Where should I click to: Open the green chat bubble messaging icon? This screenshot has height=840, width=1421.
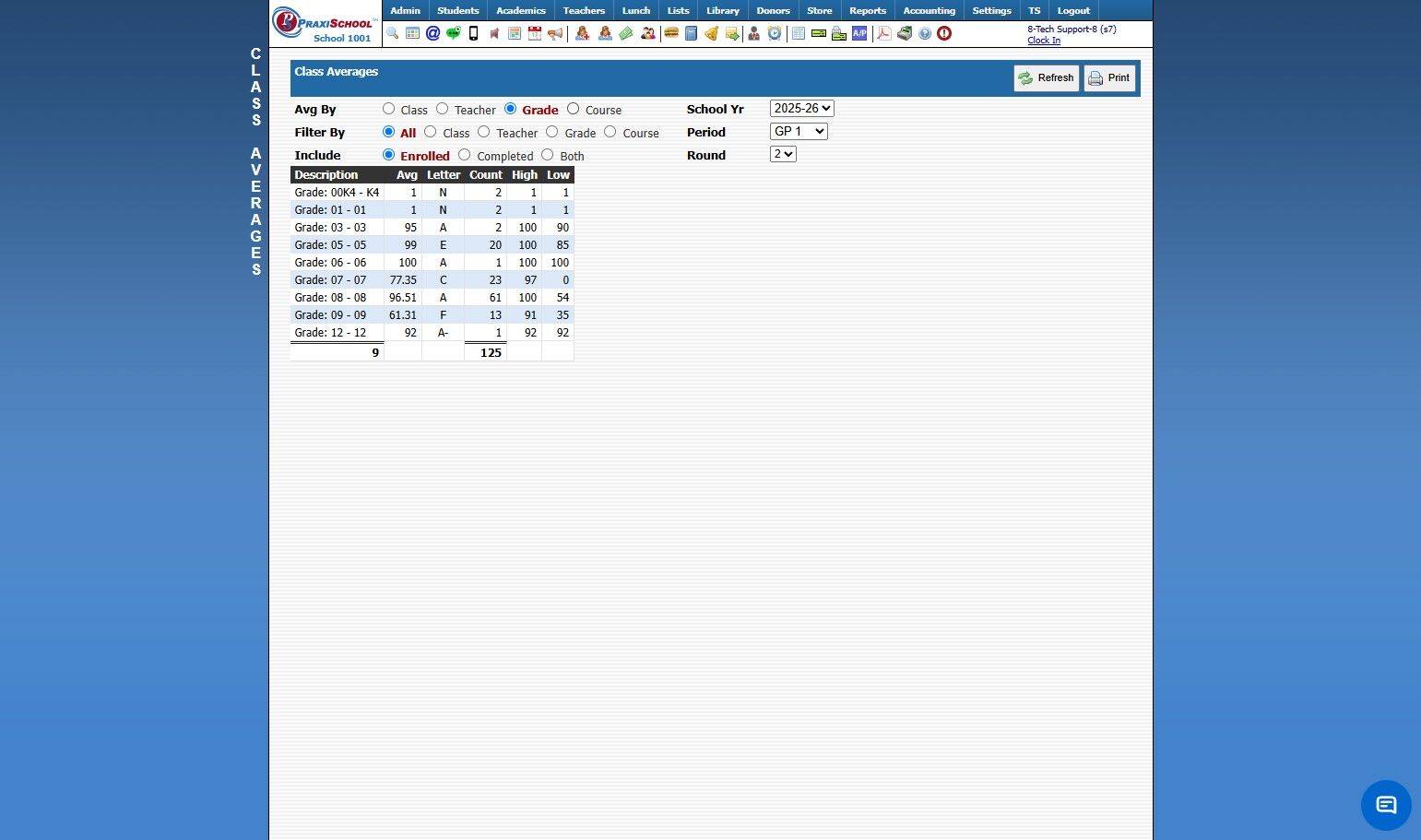453,33
